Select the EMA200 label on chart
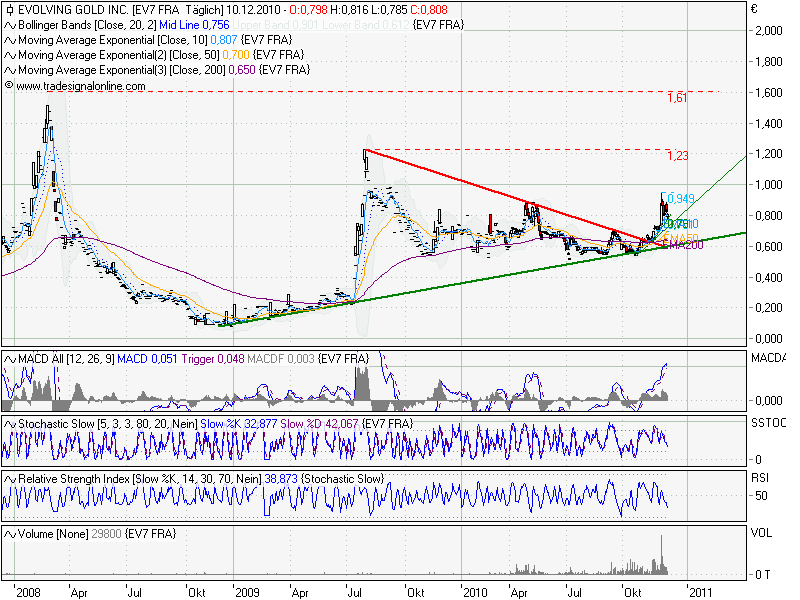800x600 pixels. click(x=682, y=244)
